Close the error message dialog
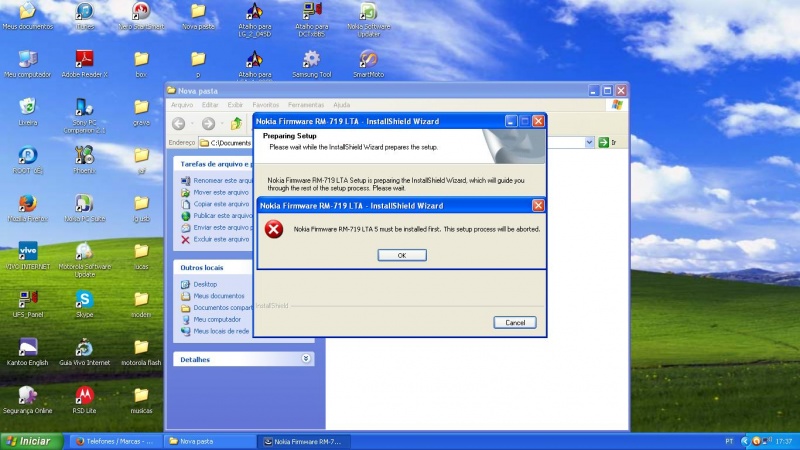 point(538,205)
